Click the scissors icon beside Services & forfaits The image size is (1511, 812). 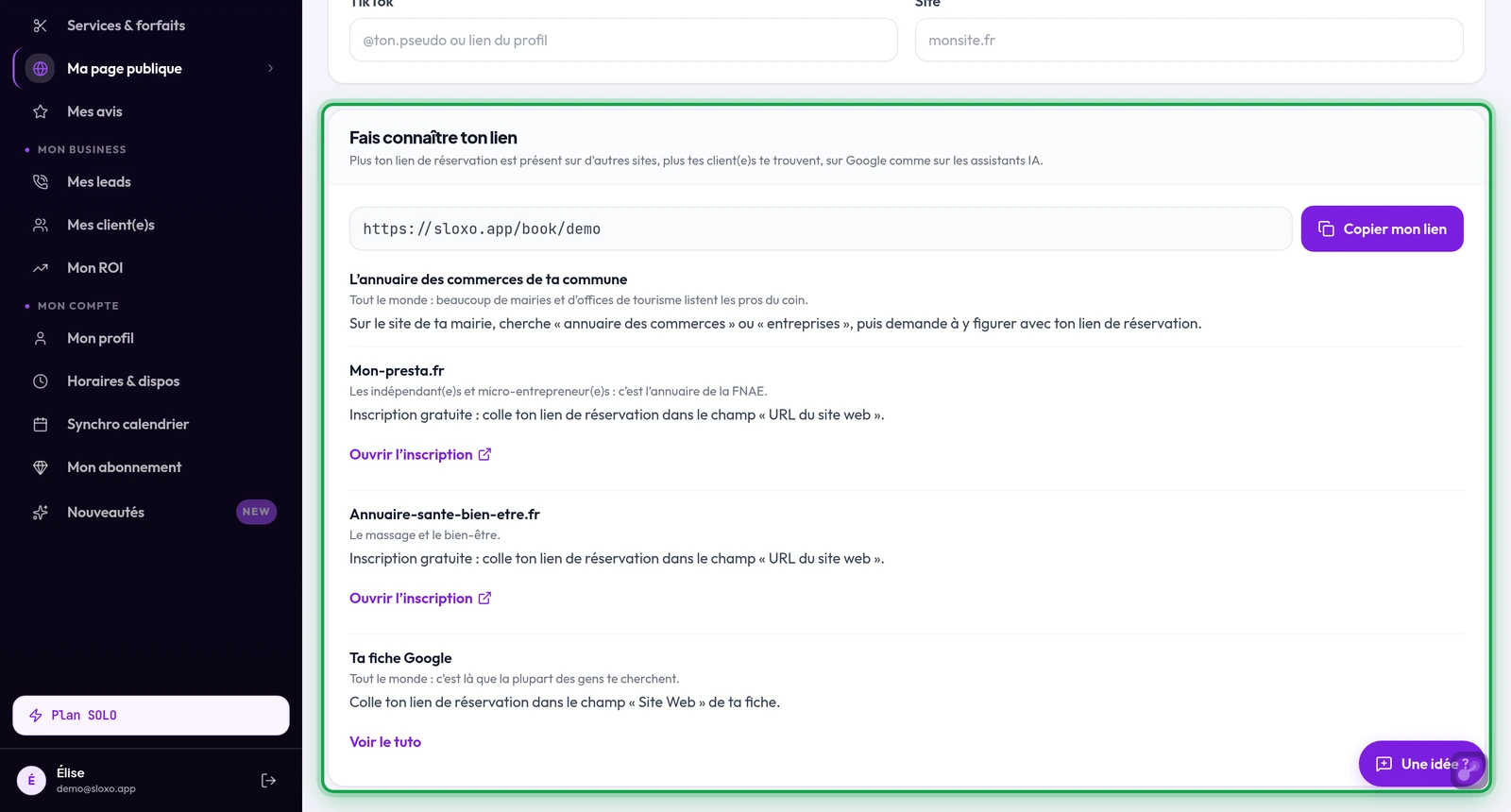coord(41,25)
